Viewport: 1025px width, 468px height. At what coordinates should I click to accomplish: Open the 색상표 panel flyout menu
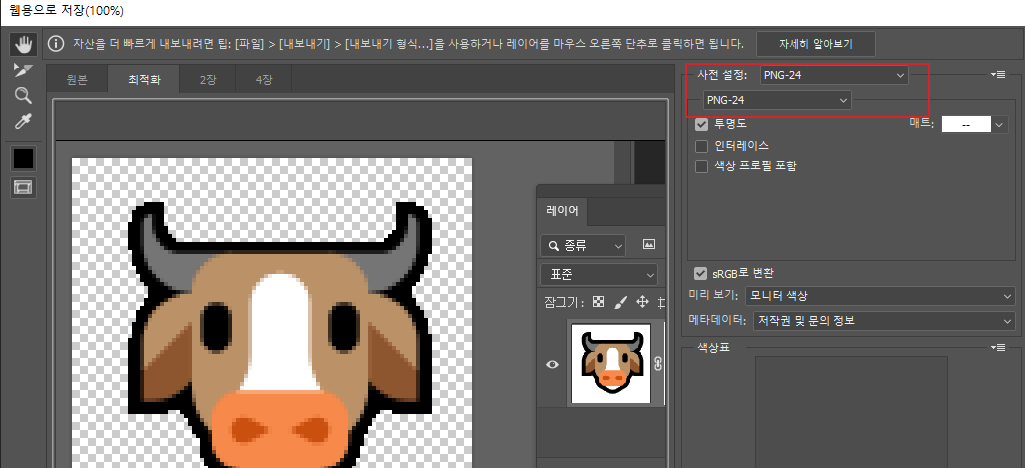tap(998, 346)
